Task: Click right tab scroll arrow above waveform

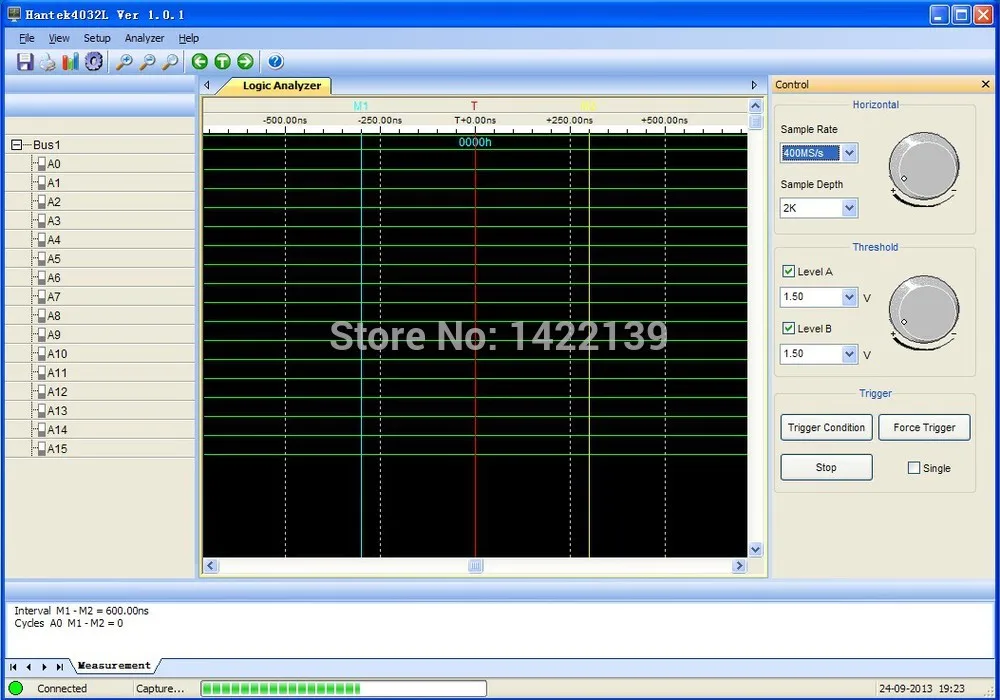Action: point(754,85)
